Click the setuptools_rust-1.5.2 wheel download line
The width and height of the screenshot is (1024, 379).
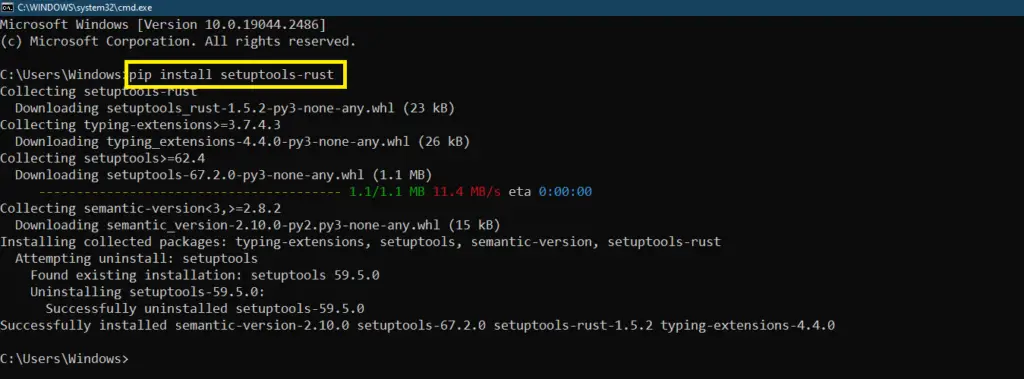pyautogui.click(x=235, y=108)
